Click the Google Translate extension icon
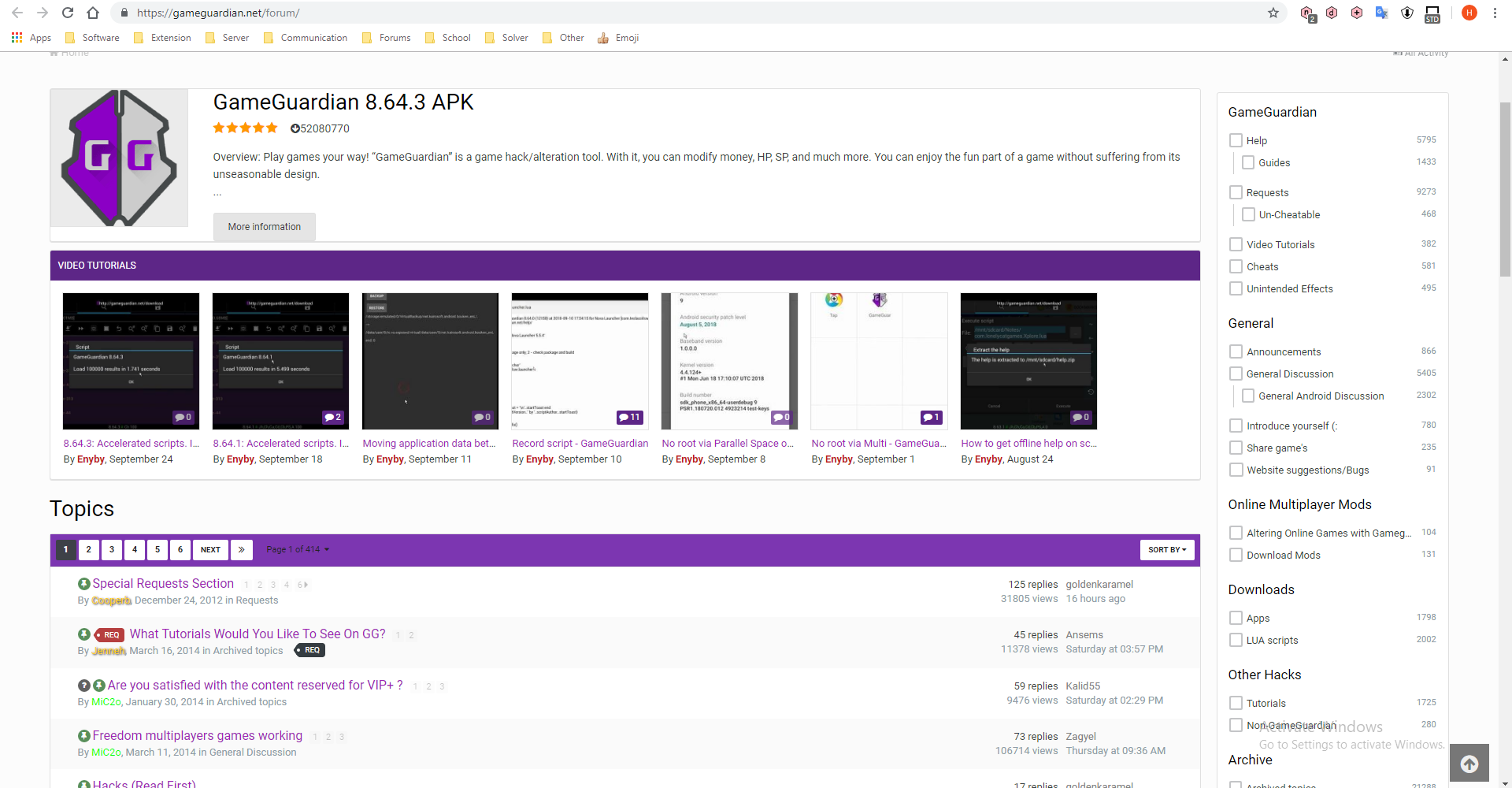 coord(1381,13)
